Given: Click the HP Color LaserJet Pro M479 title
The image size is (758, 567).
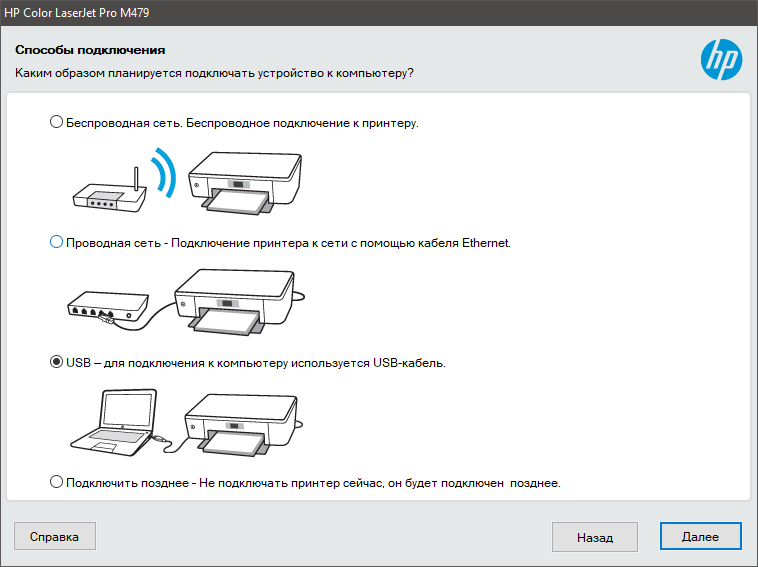Looking at the screenshot, I should (76, 13).
